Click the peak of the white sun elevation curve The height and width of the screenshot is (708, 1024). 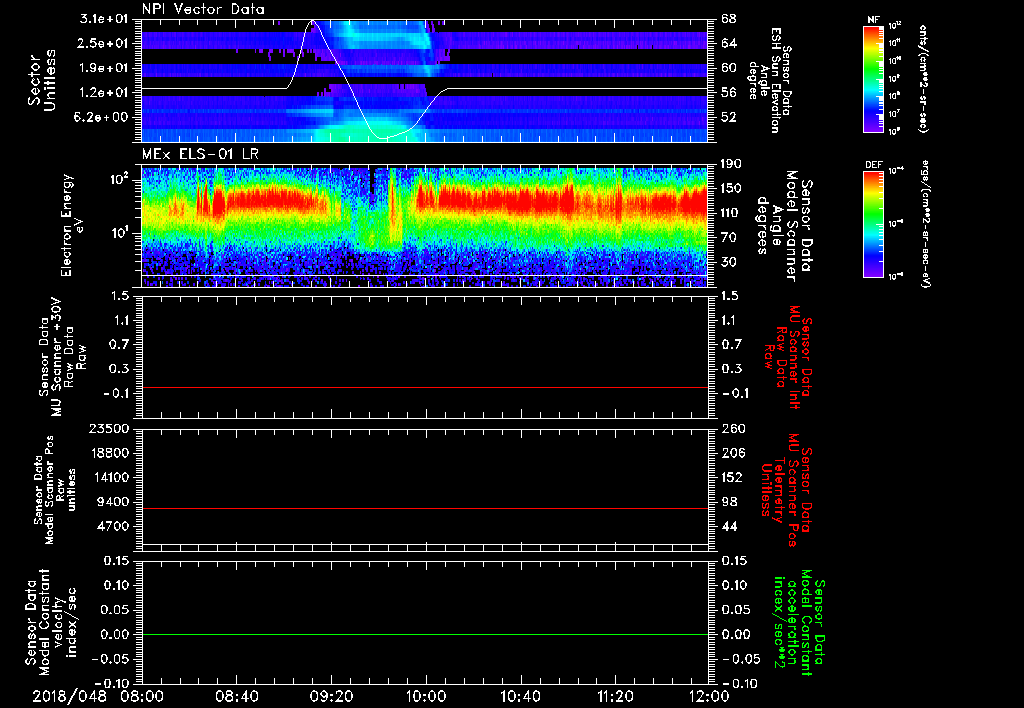coord(314,20)
